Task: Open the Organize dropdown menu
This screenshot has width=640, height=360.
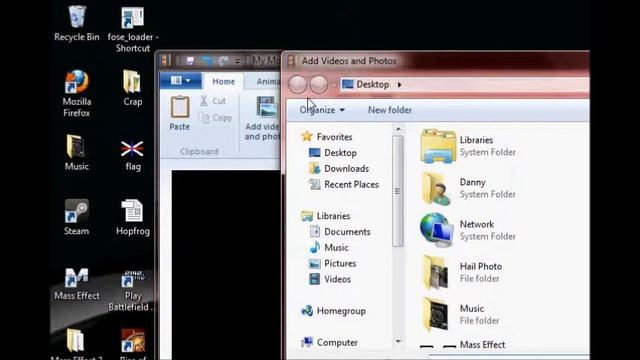Action: pyautogui.click(x=322, y=110)
